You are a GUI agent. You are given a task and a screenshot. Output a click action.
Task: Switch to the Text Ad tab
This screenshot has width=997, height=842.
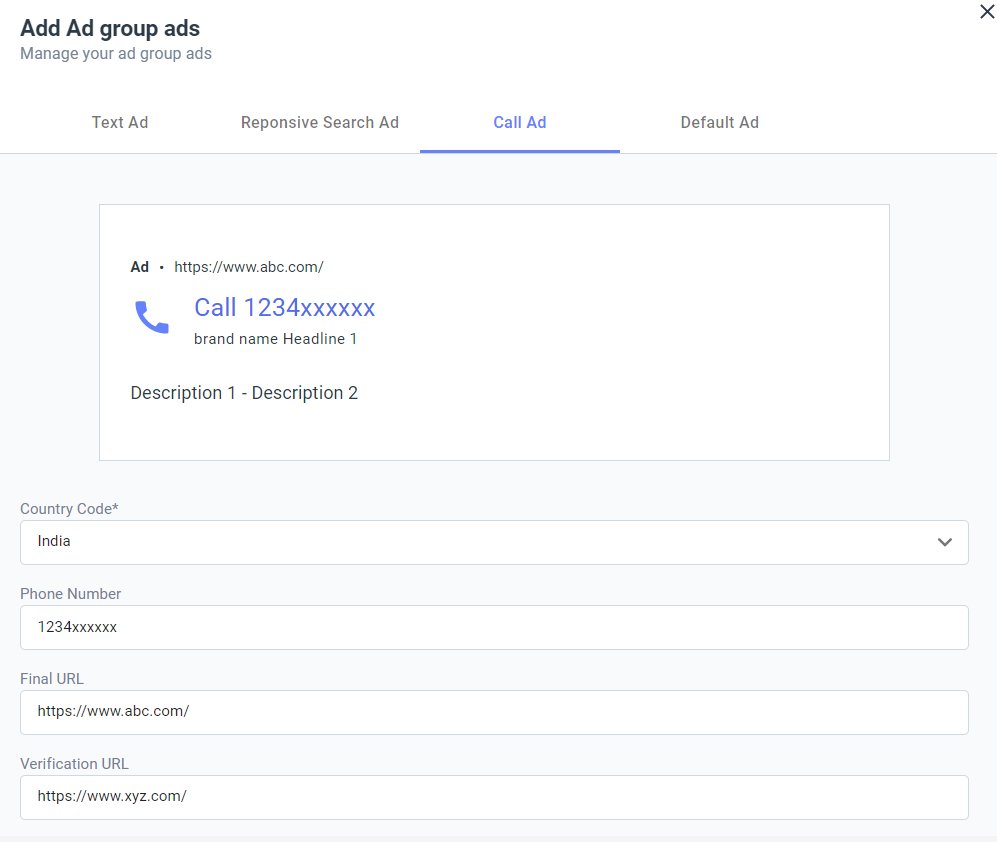(120, 122)
